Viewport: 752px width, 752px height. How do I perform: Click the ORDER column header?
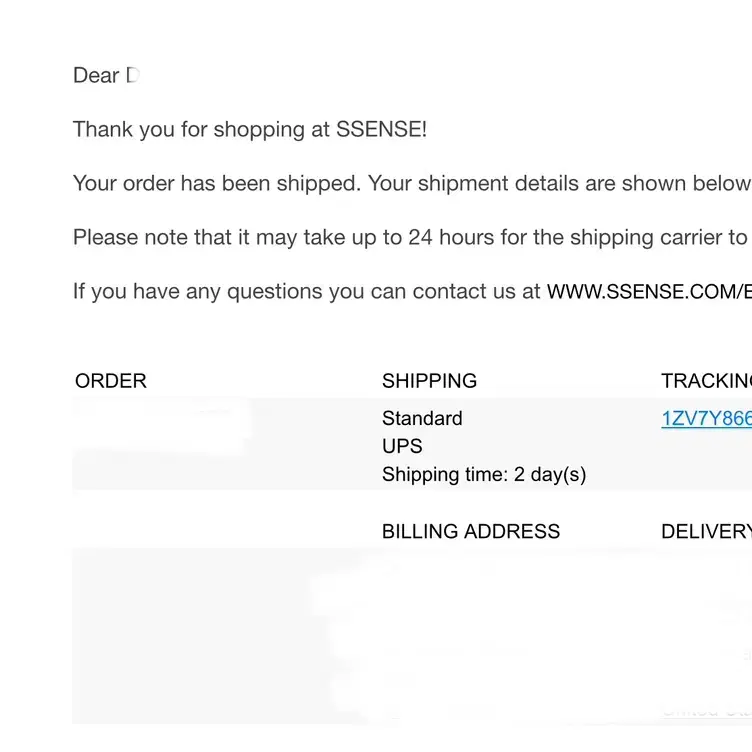(x=111, y=381)
